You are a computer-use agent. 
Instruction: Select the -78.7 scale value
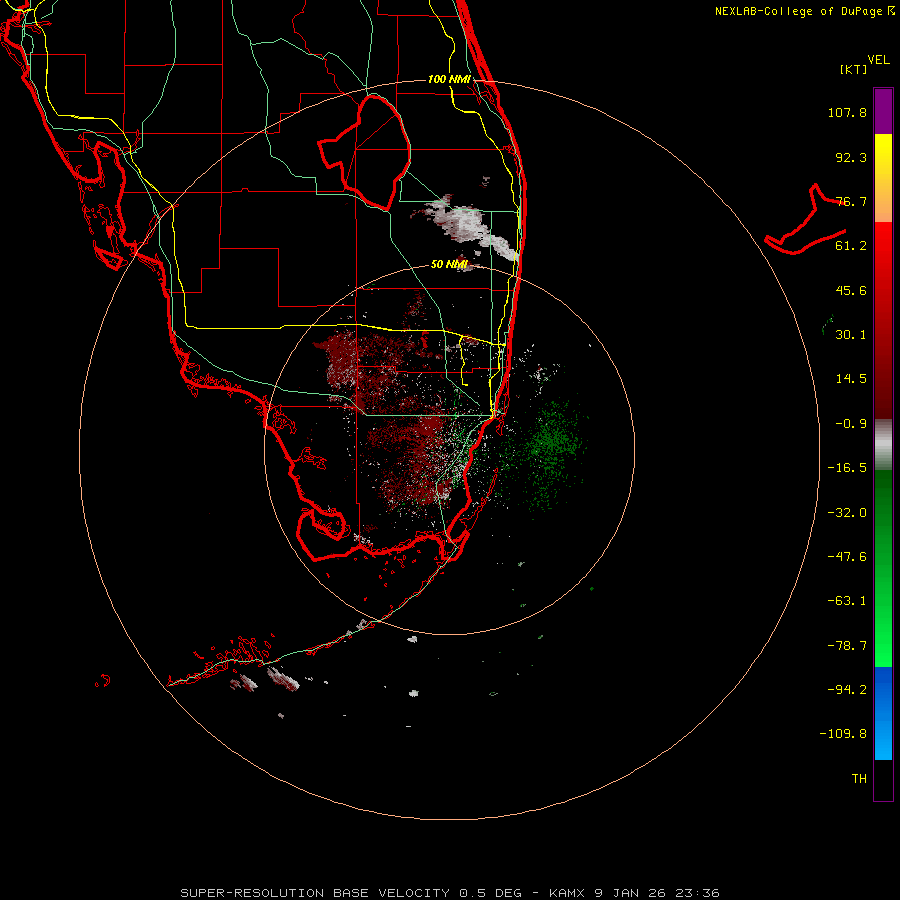pyautogui.click(x=847, y=646)
